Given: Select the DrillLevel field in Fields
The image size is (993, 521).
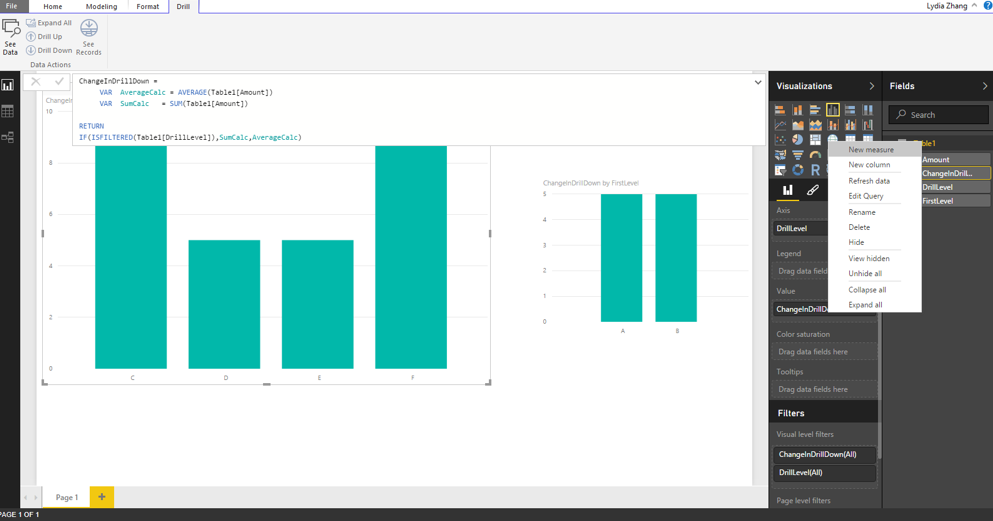Looking at the screenshot, I should [x=956, y=187].
